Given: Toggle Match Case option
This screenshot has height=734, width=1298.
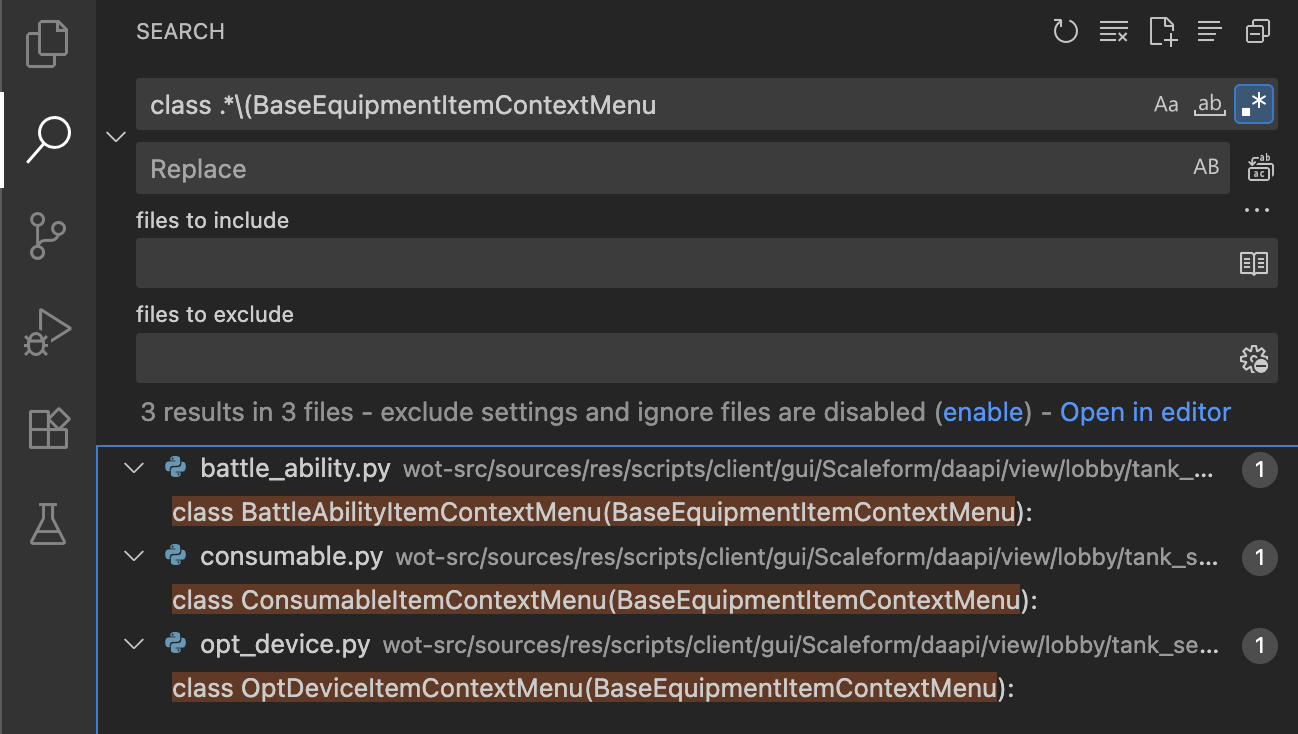Looking at the screenshot, I should pyautogui.click(x=1166, y=104).
